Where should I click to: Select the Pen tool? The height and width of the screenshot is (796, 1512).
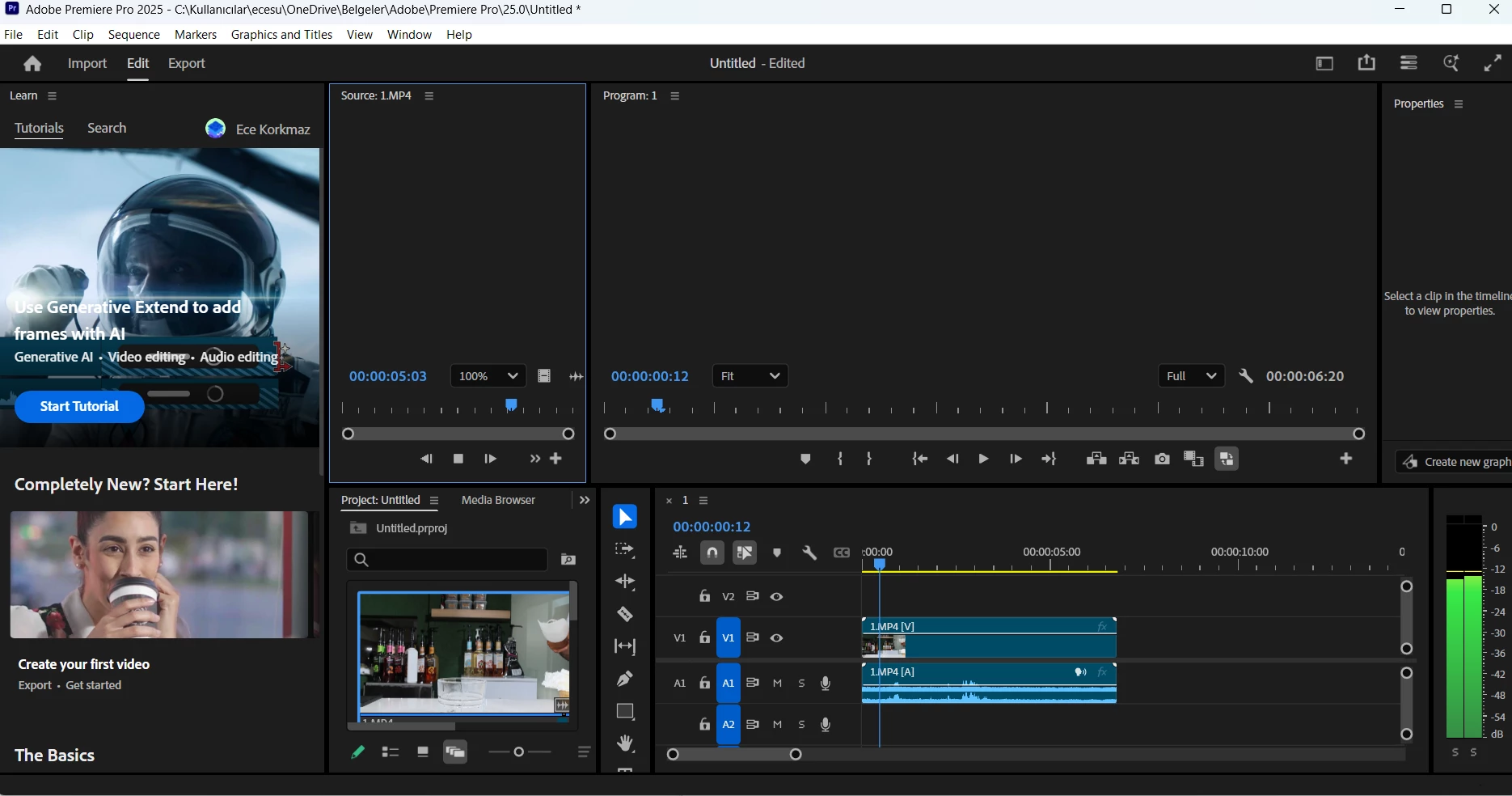click(625, 679)
